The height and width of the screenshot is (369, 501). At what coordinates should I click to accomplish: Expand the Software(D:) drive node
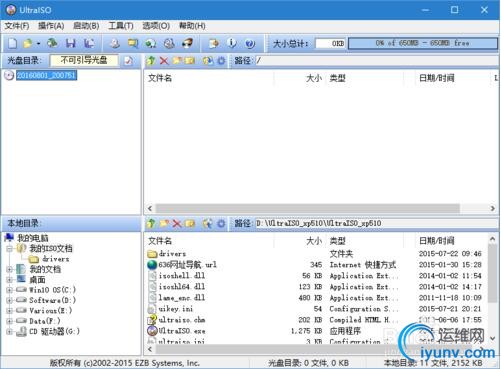click(9, 301)
